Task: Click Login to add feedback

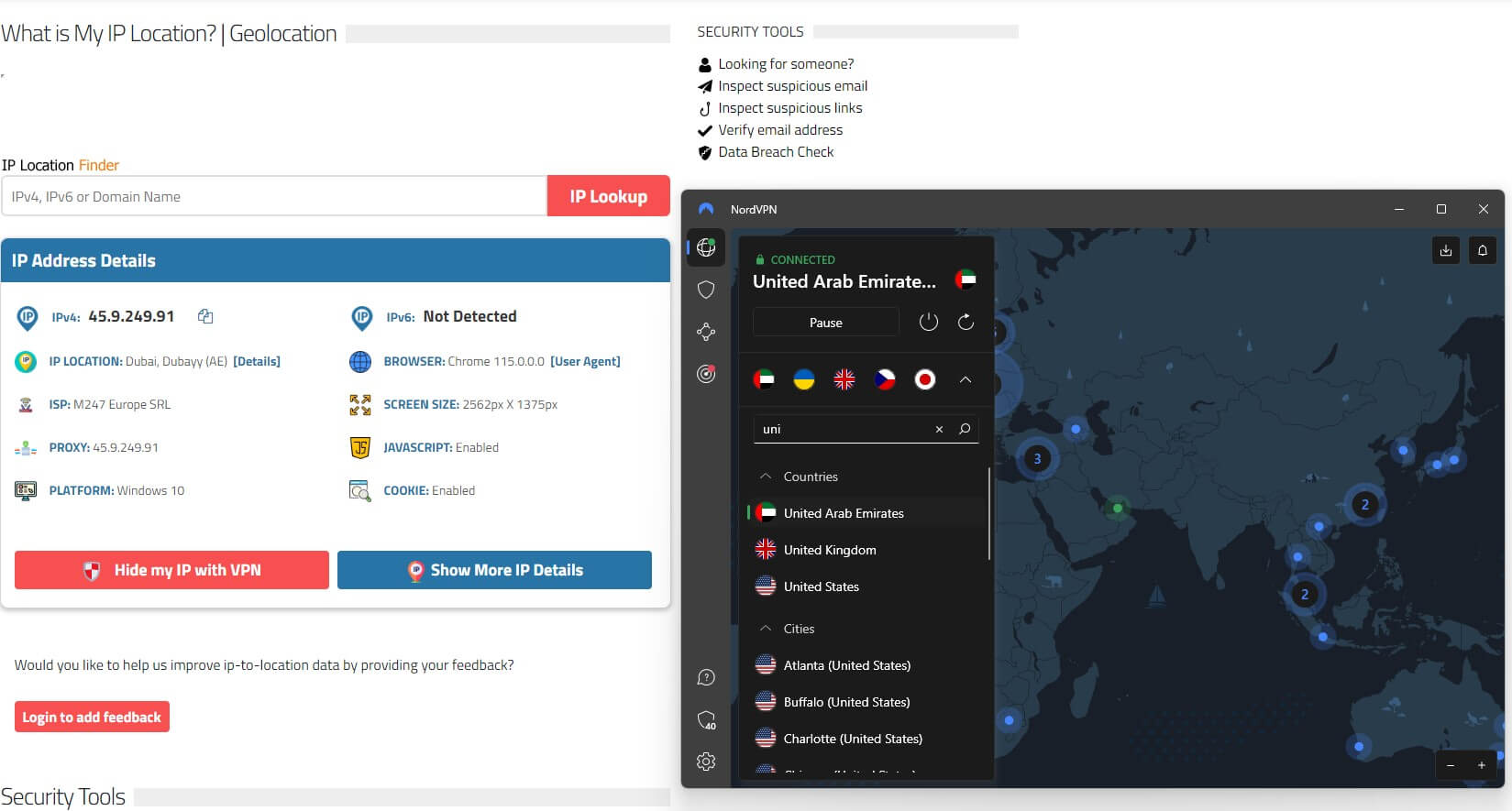Action: pos(92,718)
